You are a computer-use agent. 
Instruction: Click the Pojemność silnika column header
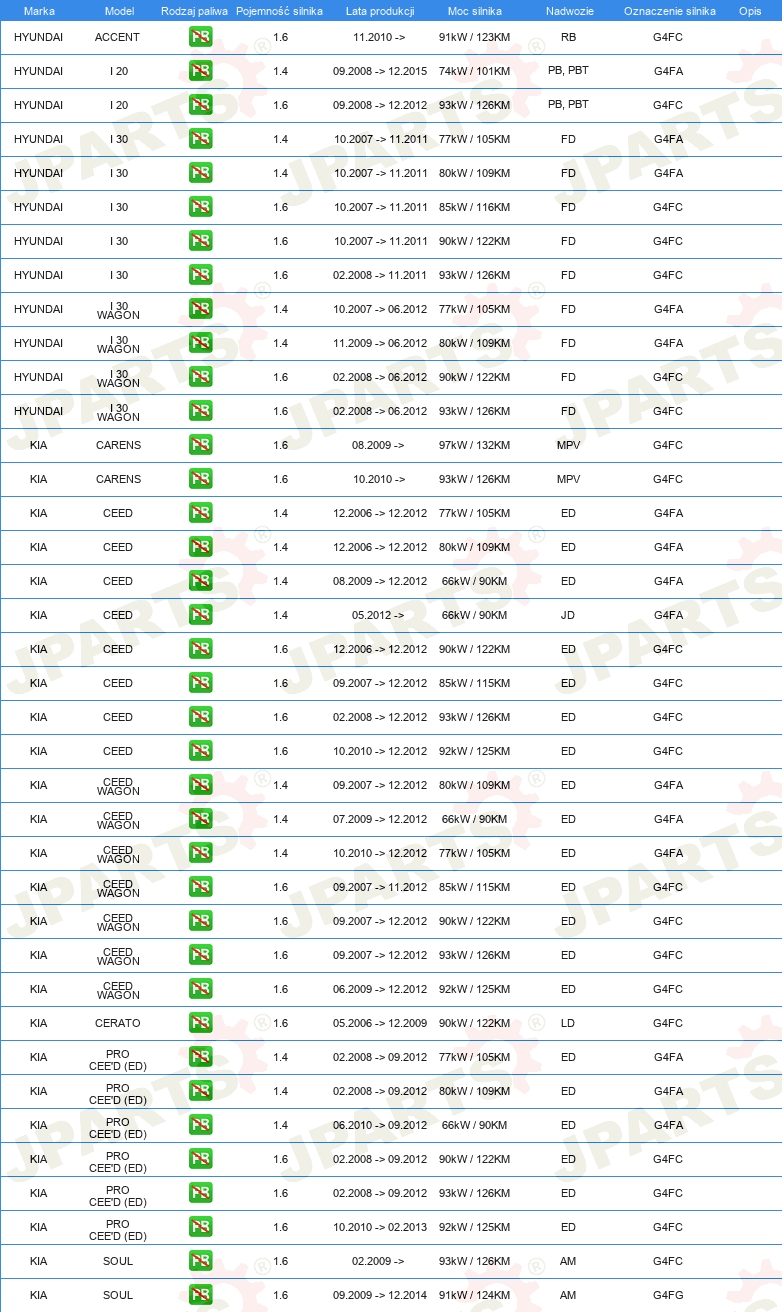point(280,11)
